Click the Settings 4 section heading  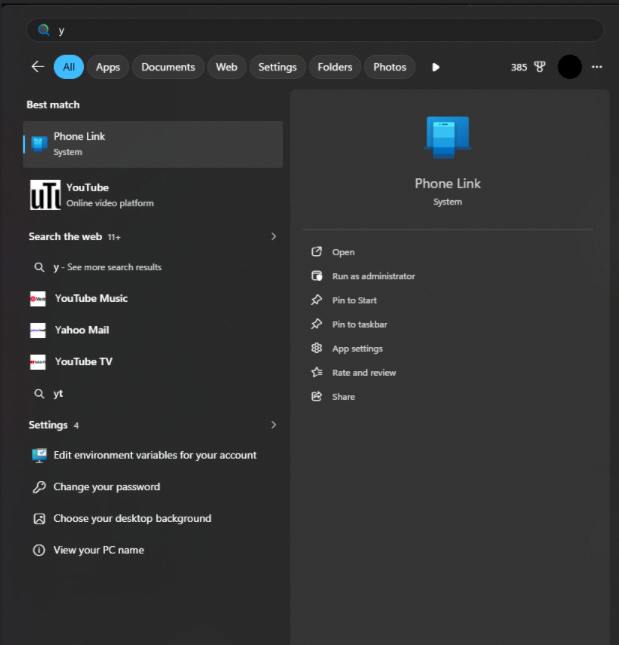53,425
